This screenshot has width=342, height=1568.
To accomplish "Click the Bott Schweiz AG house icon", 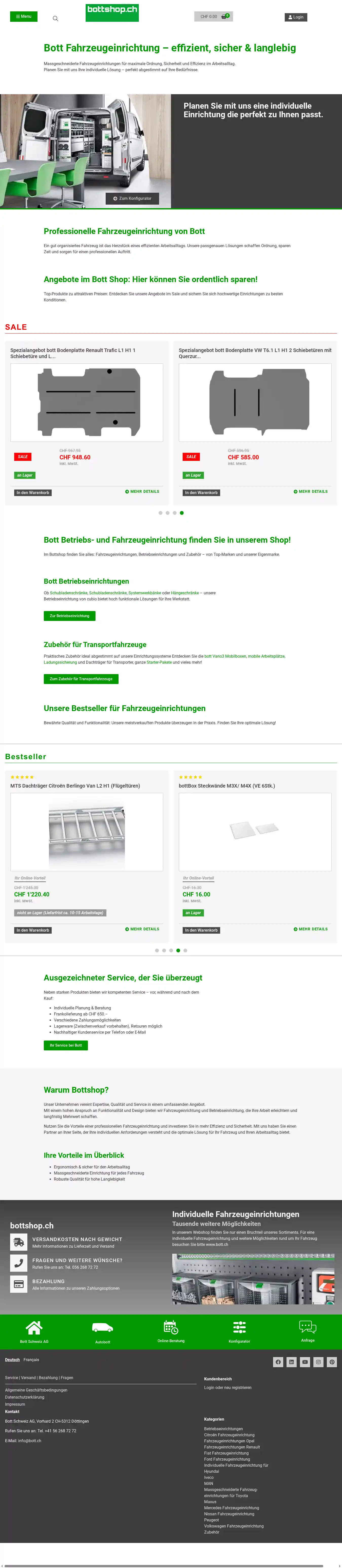I will click(x=34, y=1326).
